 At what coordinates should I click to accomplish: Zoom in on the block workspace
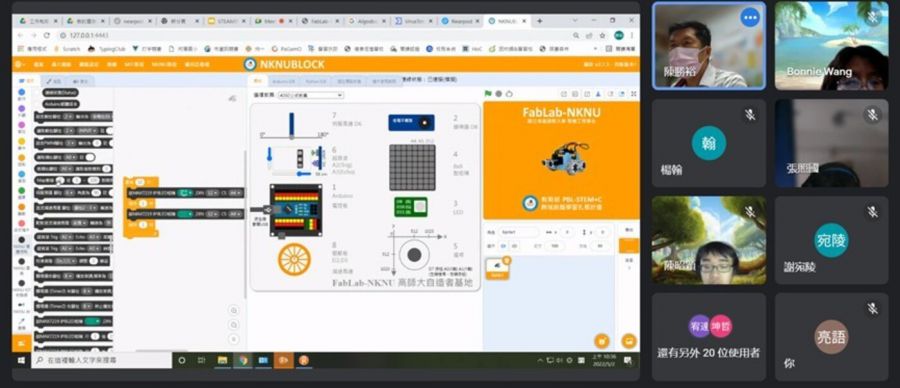(233, 311)
